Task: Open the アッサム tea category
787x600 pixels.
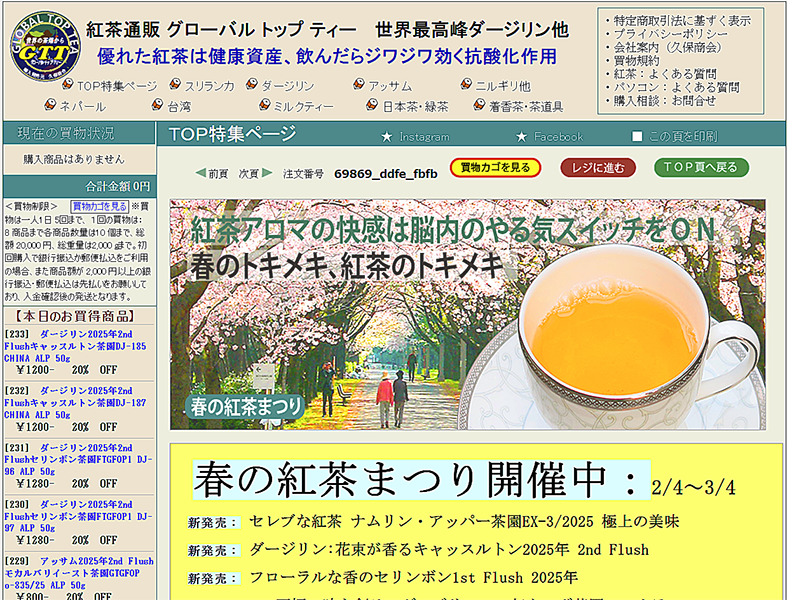Action: click(390, 86)
